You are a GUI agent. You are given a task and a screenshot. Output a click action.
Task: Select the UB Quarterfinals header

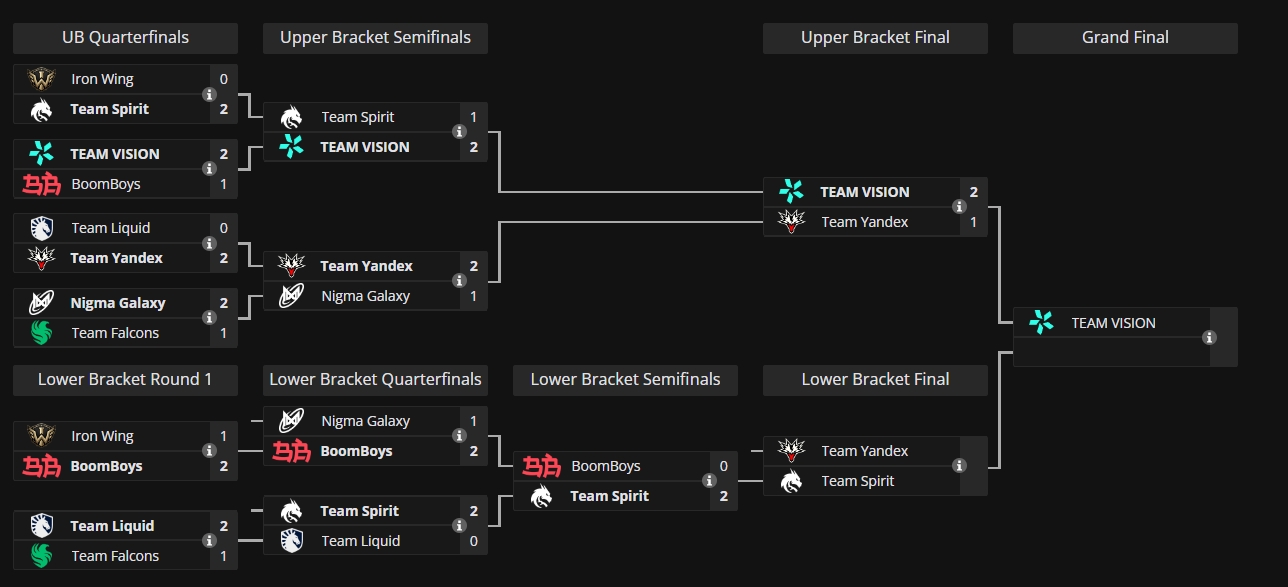125,38
